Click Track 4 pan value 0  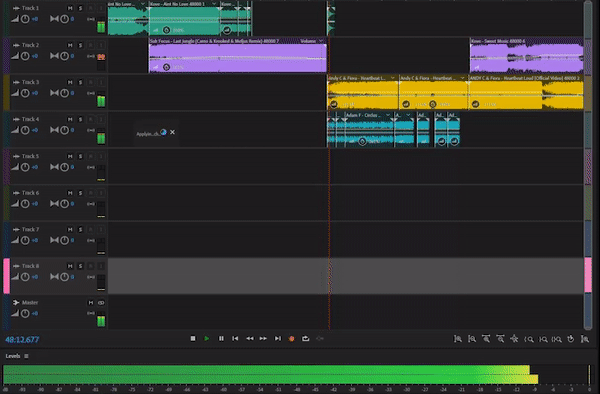[72, 130]
